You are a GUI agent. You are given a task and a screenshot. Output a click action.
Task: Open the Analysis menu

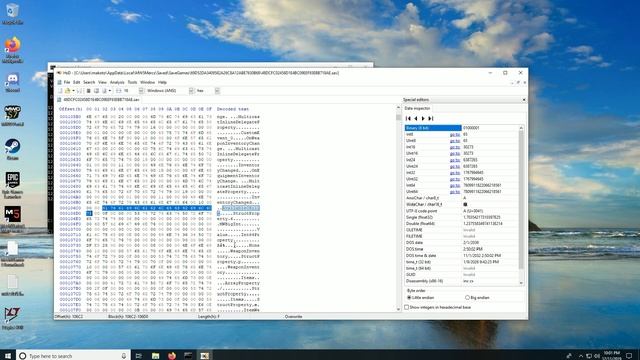[117, 82]
